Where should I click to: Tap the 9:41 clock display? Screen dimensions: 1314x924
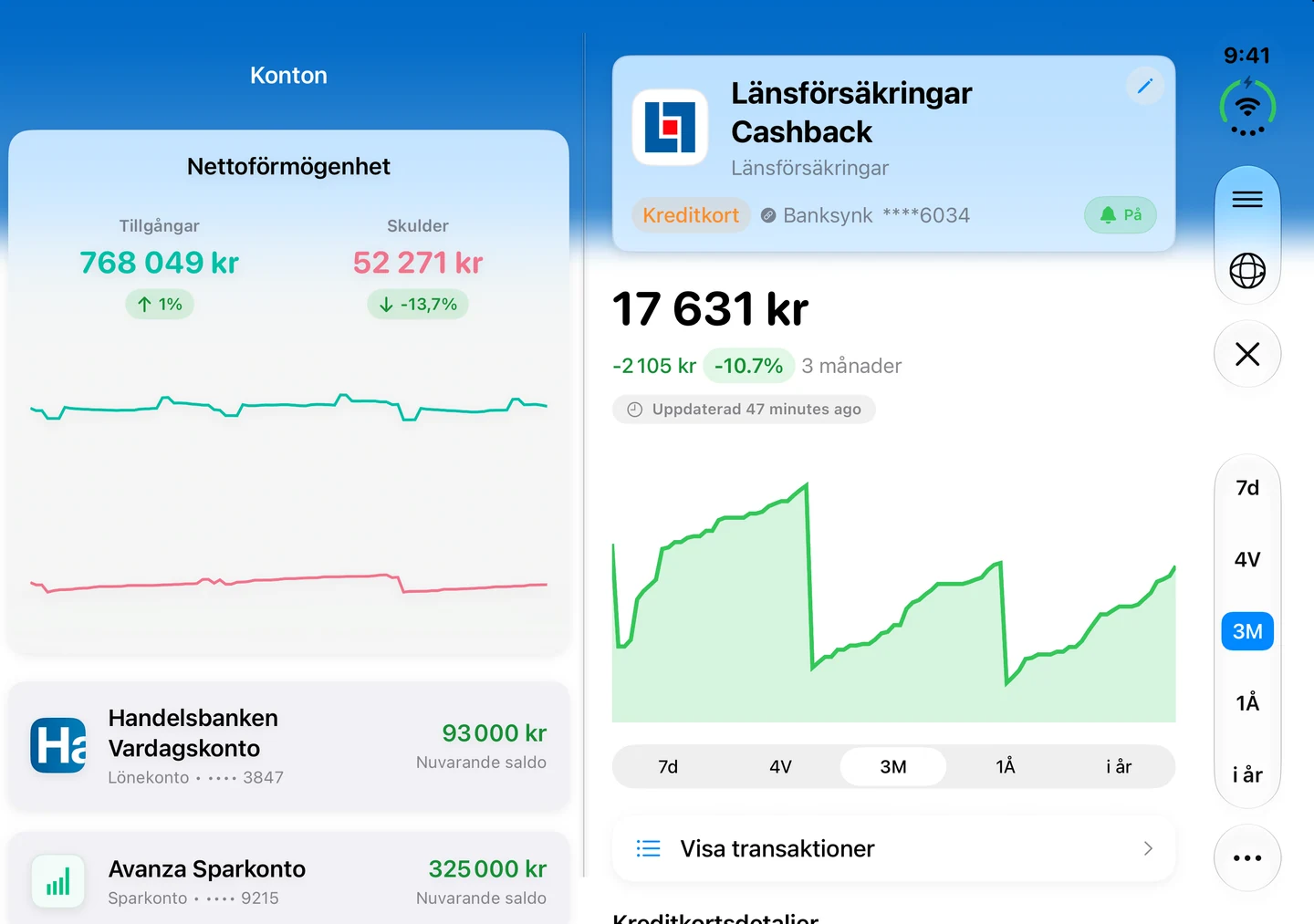point(1247,56)
